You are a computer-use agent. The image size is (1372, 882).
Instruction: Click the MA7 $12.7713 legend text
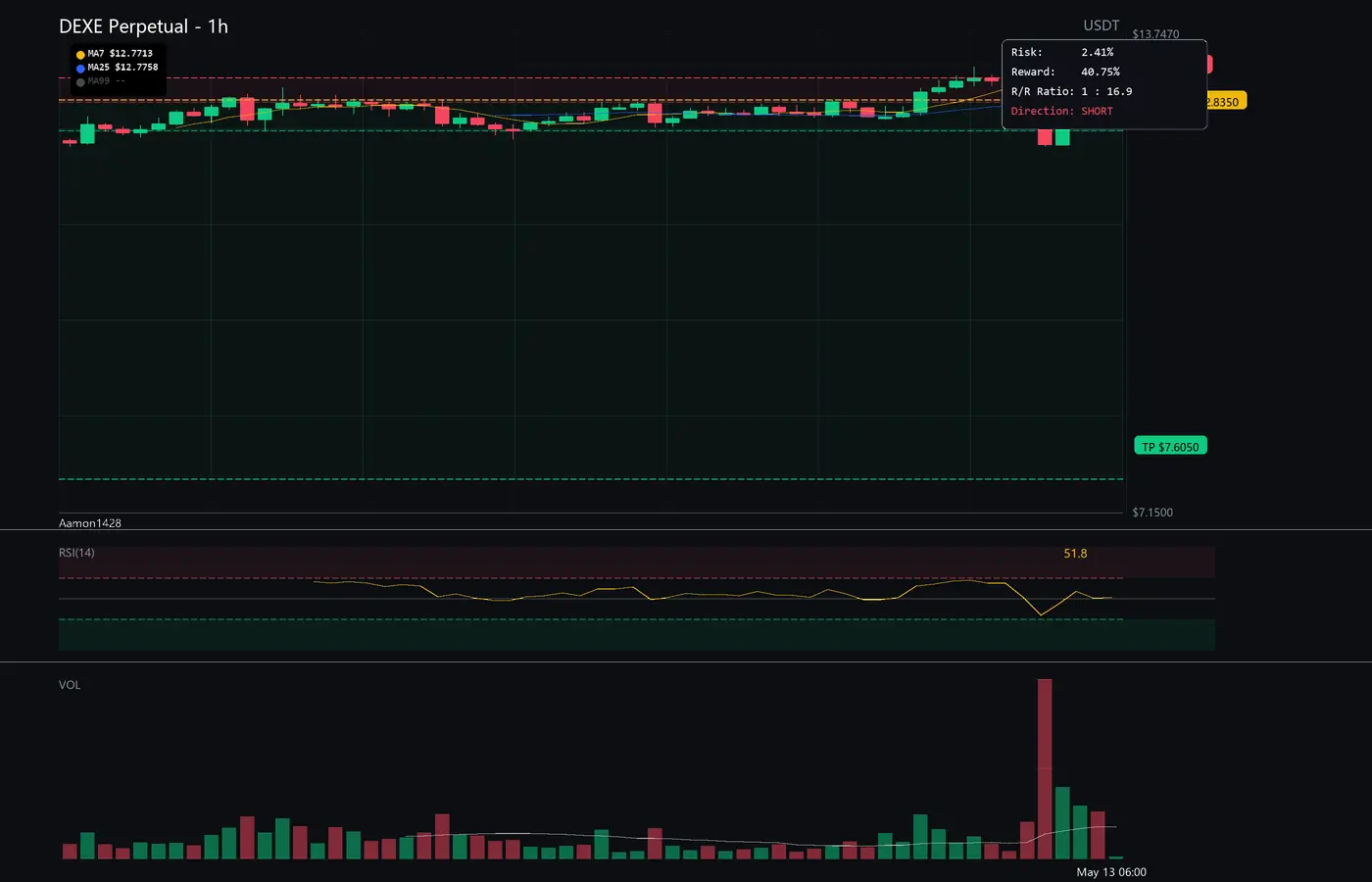(121, 54)
